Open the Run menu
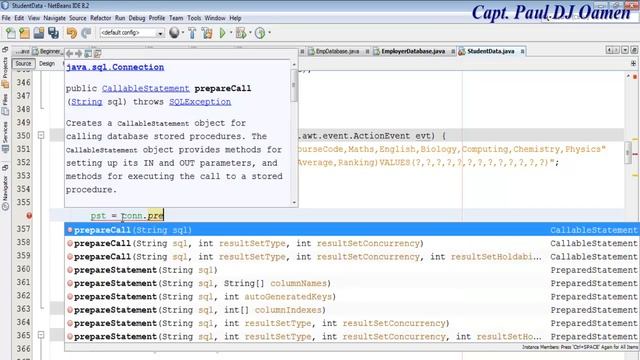The height and width of the screenshot is (360, 640). click(120, 18)
